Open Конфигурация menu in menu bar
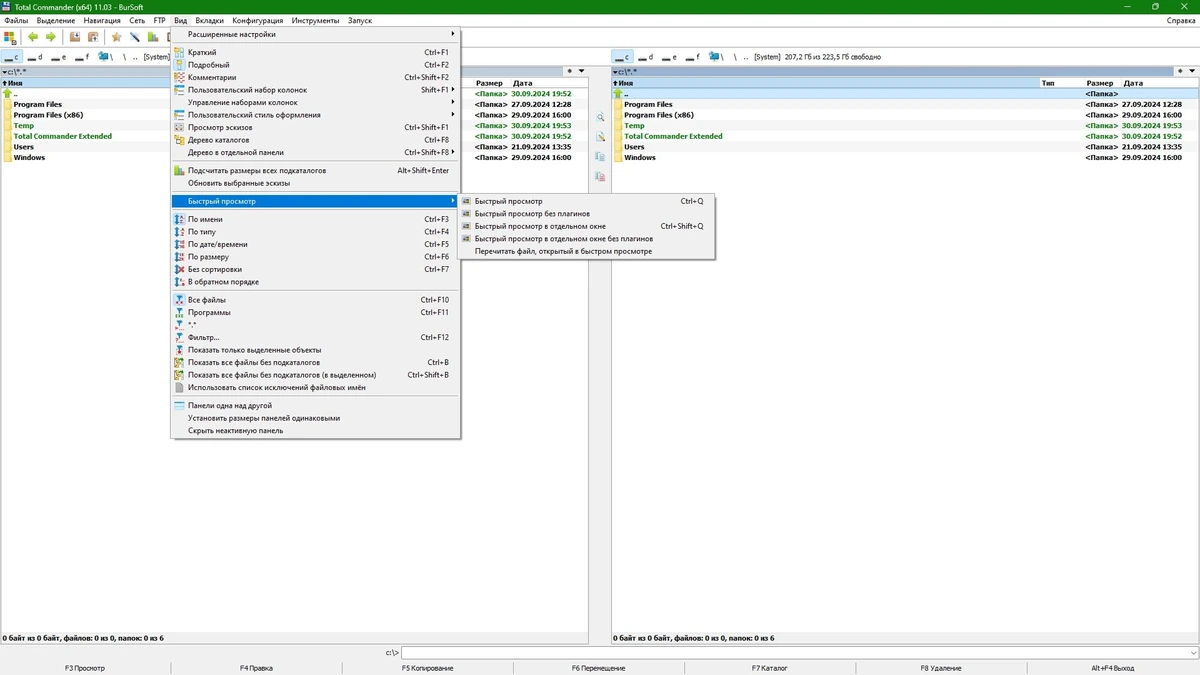1200x675 pixels. click(258, 20)
